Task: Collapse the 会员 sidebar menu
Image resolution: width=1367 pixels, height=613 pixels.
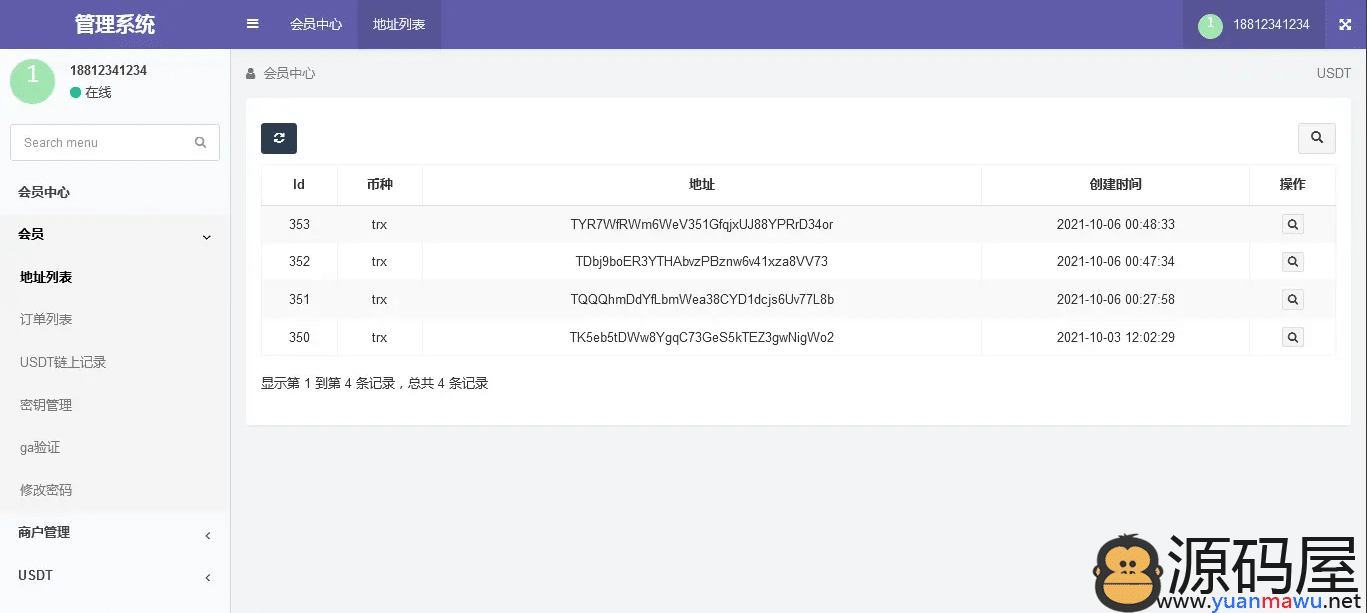Action: (115, 235)
